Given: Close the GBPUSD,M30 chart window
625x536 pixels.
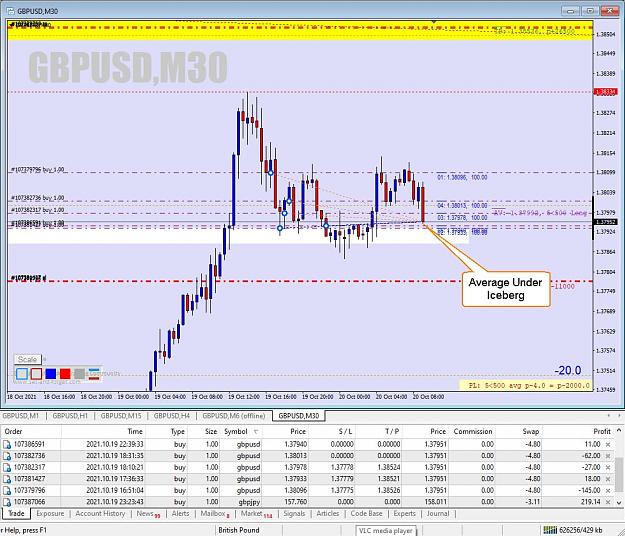Looking at the screenshot, I should tap(609, 11).
